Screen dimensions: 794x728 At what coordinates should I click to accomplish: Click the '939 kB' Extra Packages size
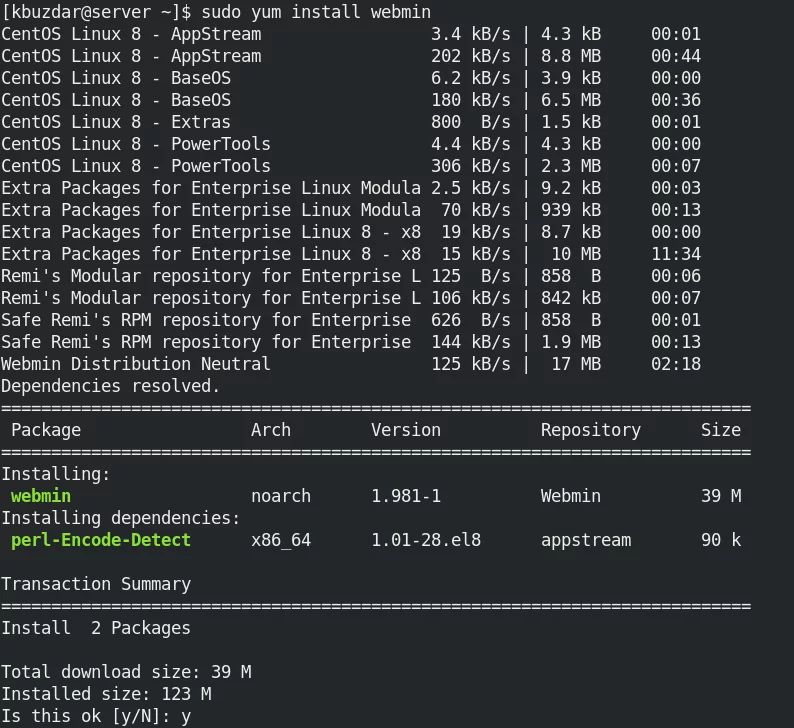pyautogui.click(x=571, y=210)
